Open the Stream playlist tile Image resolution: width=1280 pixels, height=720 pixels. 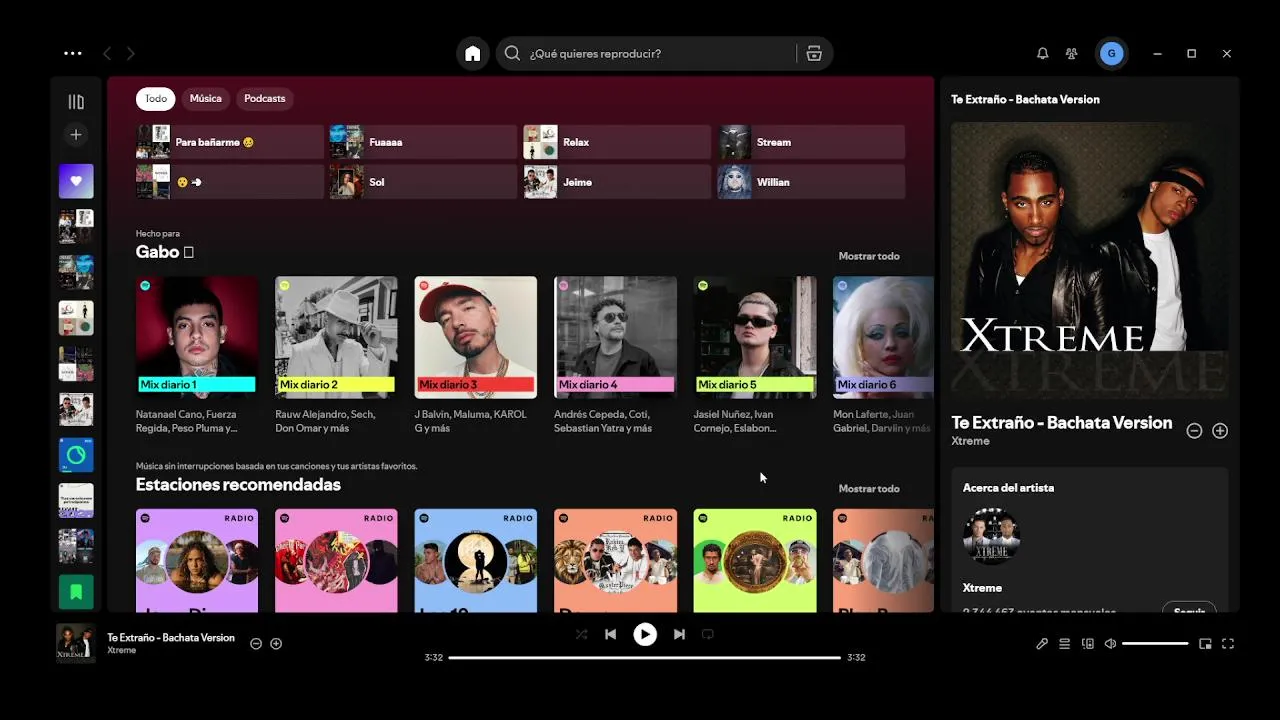811,142
